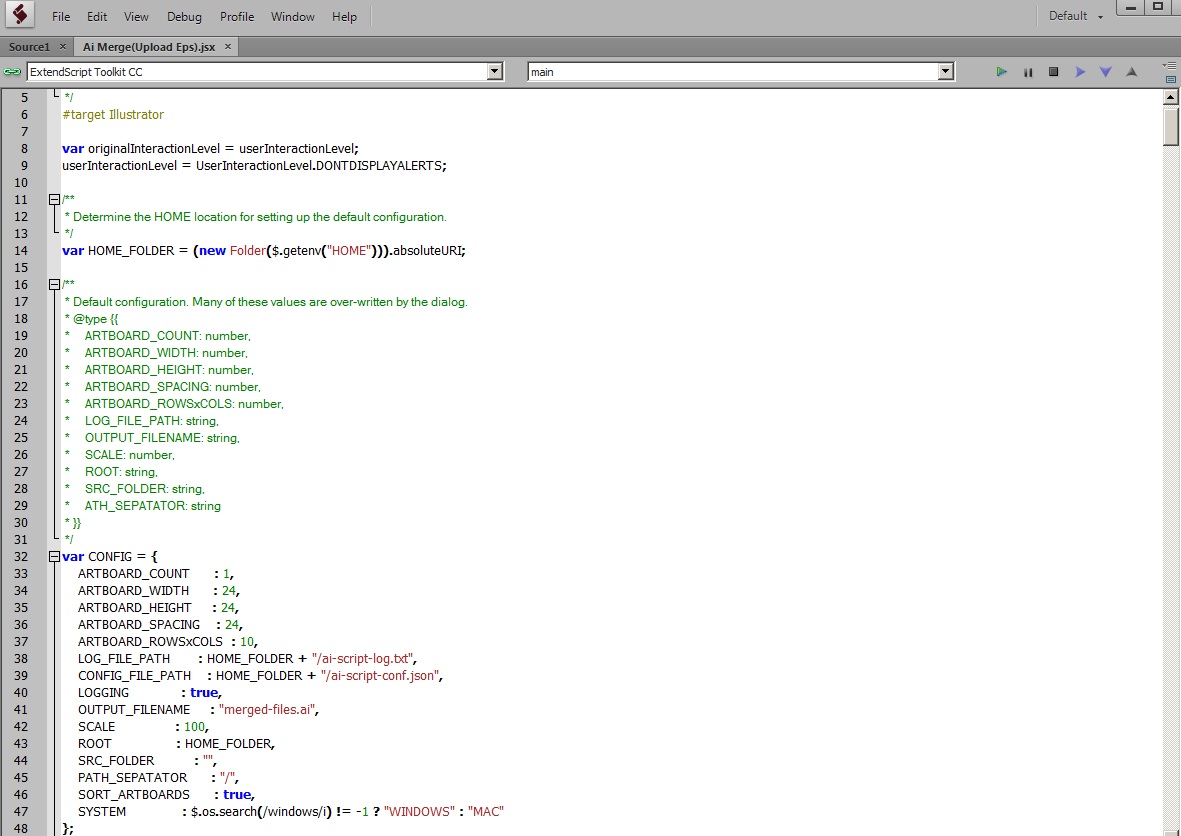Open the document panel flyout menu icon
This screenshot has width=1181, height=836.
[1169, 66]
